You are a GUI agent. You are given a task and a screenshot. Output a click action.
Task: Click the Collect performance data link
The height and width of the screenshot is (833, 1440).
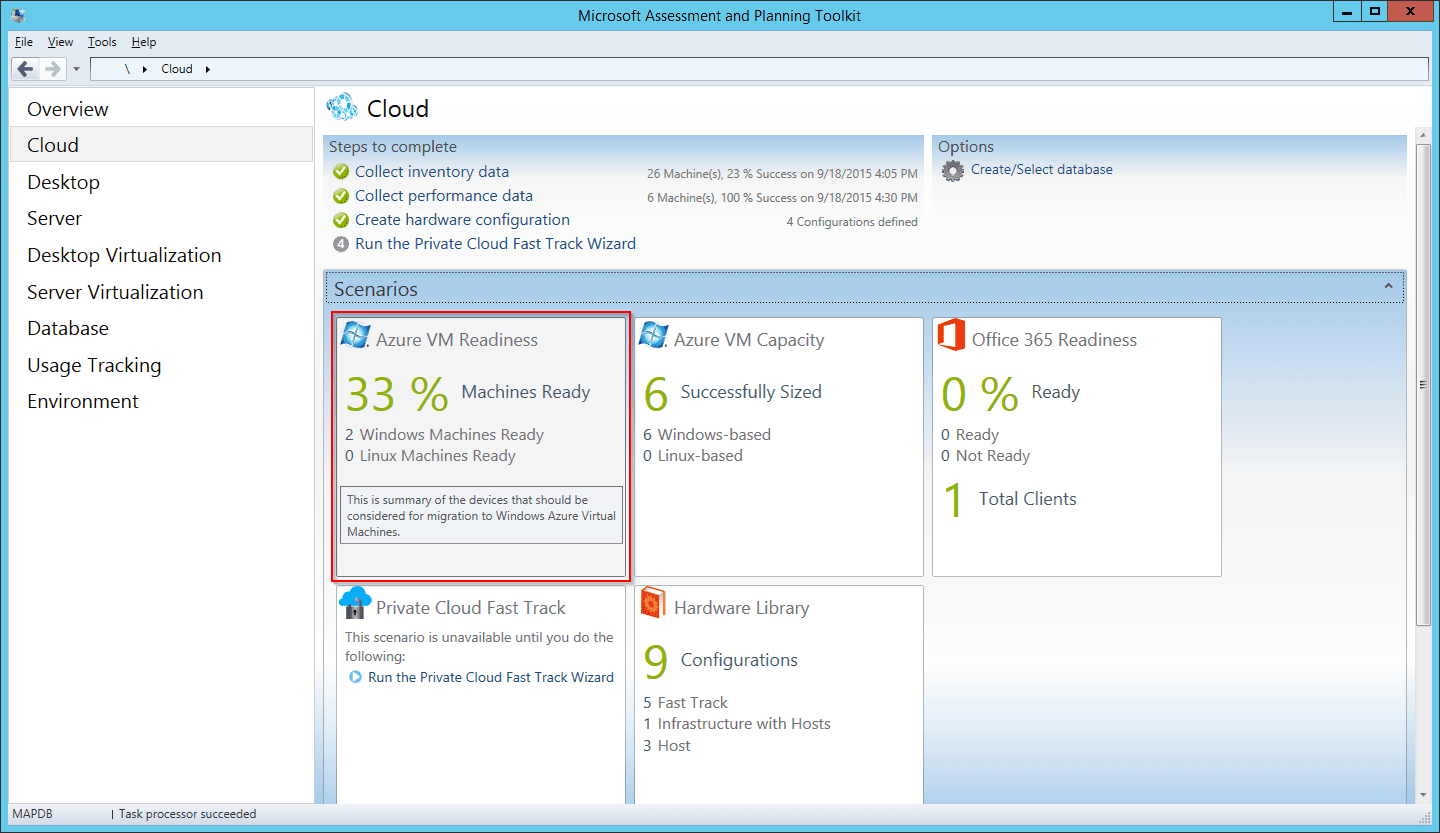click(x=443, y=195)
